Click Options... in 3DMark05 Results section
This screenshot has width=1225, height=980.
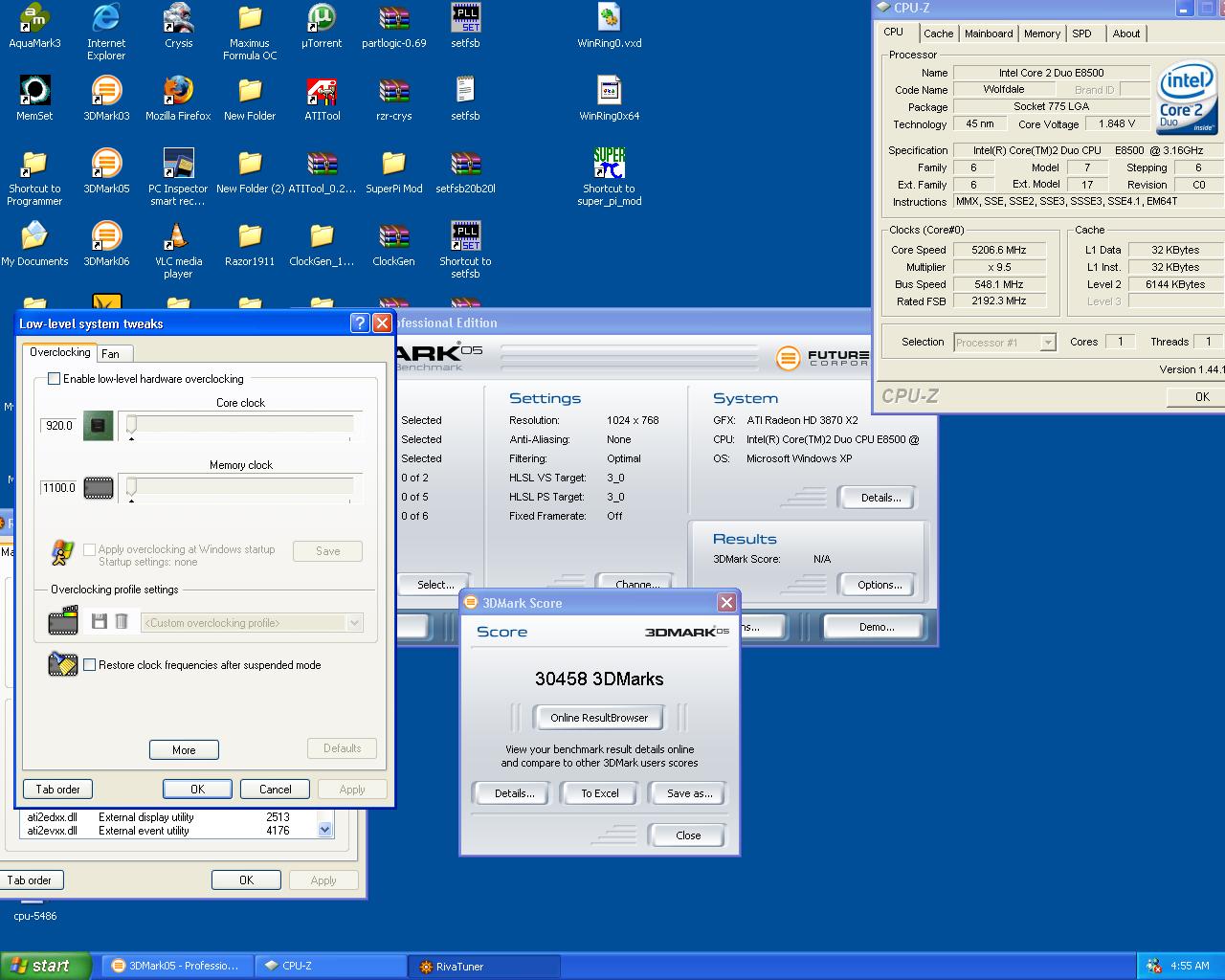[x=880, y=585]
